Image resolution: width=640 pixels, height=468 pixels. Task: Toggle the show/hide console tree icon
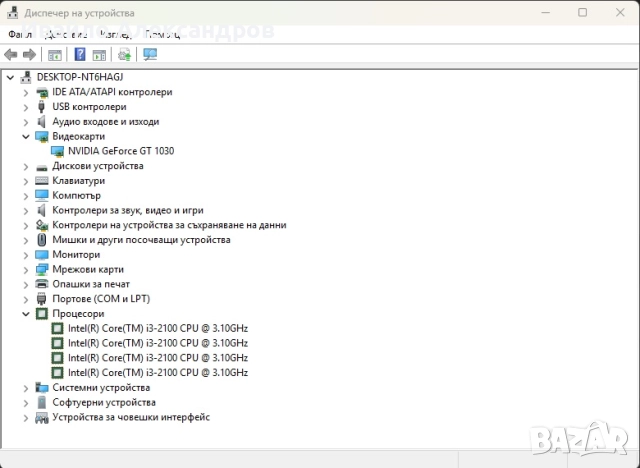55,55
